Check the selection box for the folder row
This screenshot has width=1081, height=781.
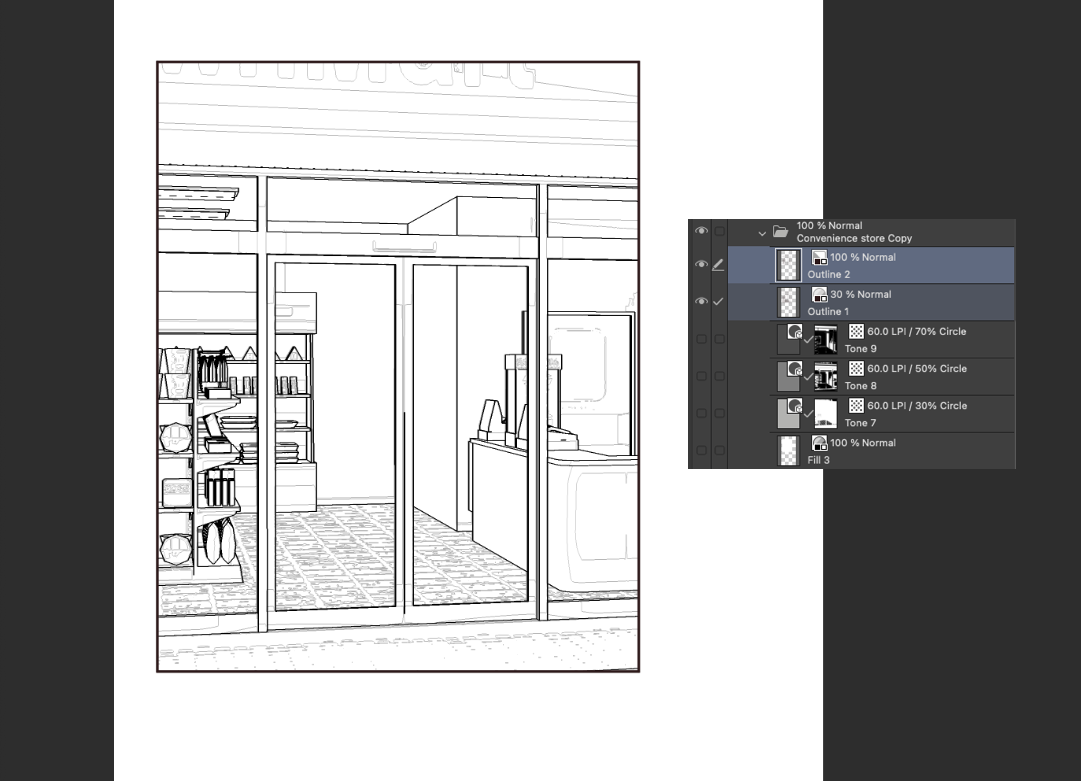pyautogui.click(x=719, y=231)
